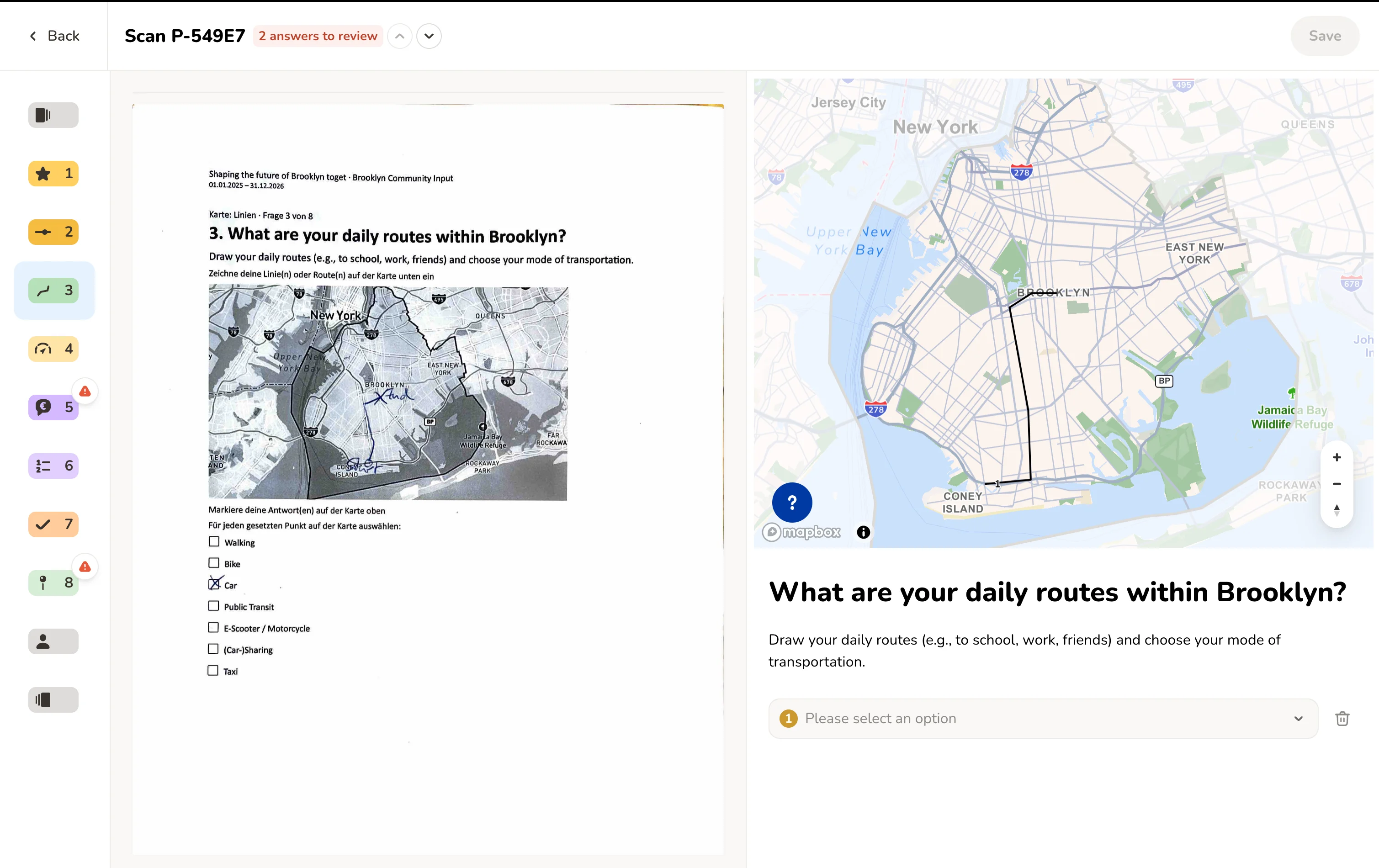This screenshot has width=1379, height=868.
Task: Open the 'Please select an option' dropdown
Action: tap(1043, 718)
